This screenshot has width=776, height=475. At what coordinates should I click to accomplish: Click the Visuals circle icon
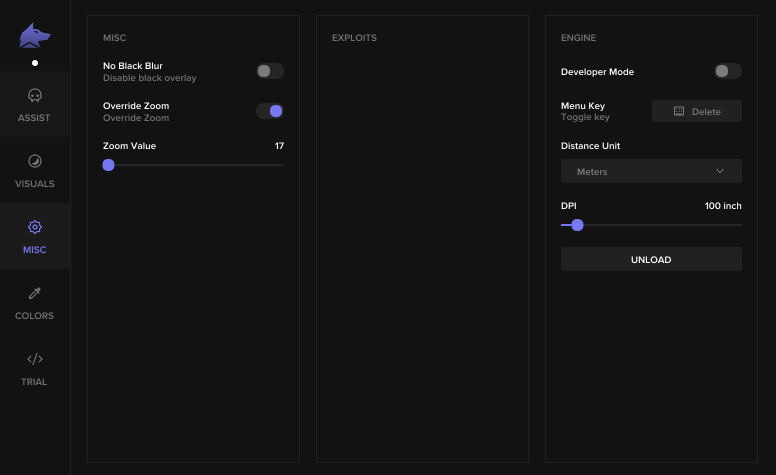tap(35, 161)
